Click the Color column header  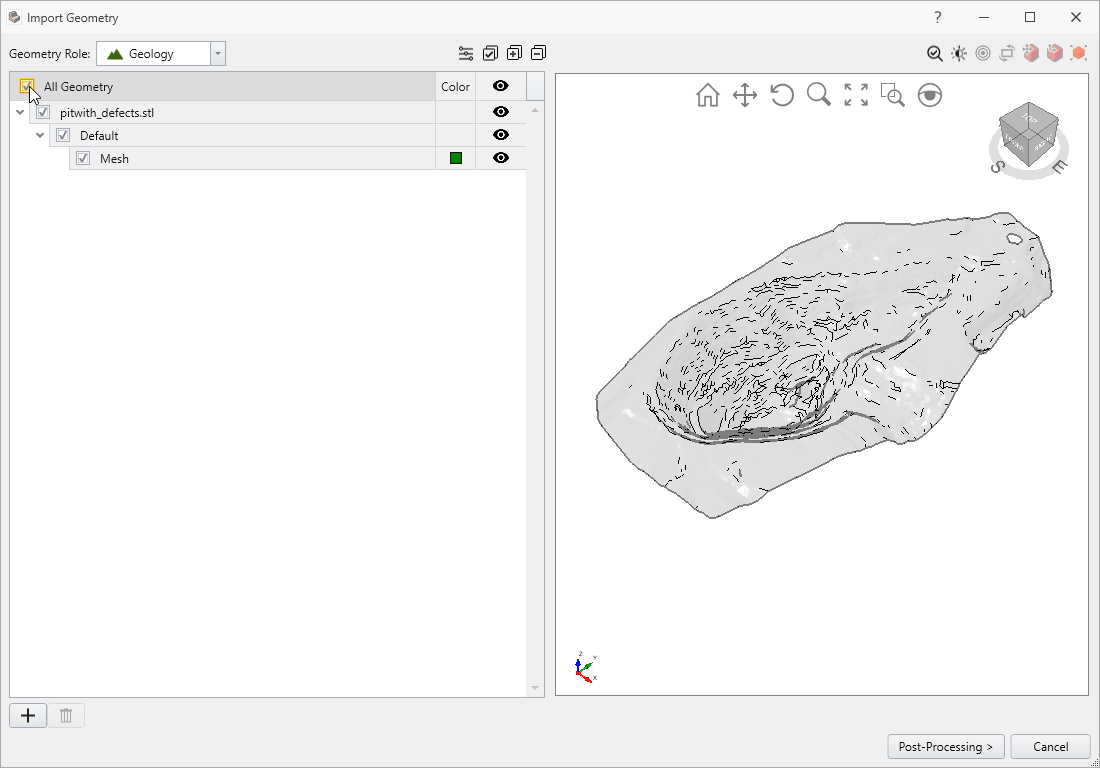(x=455, y=86)
